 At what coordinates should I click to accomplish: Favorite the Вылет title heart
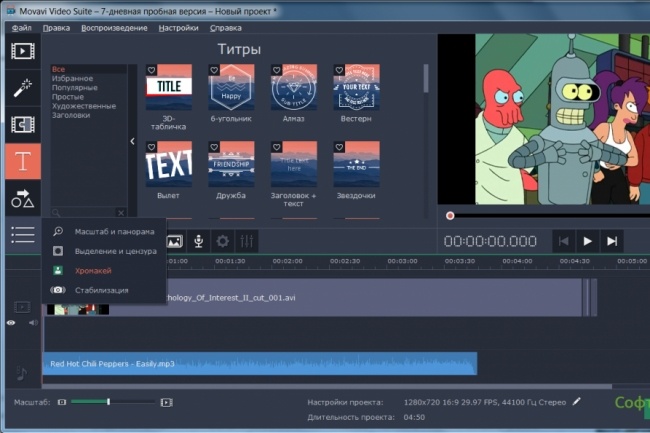pos(152,147)
